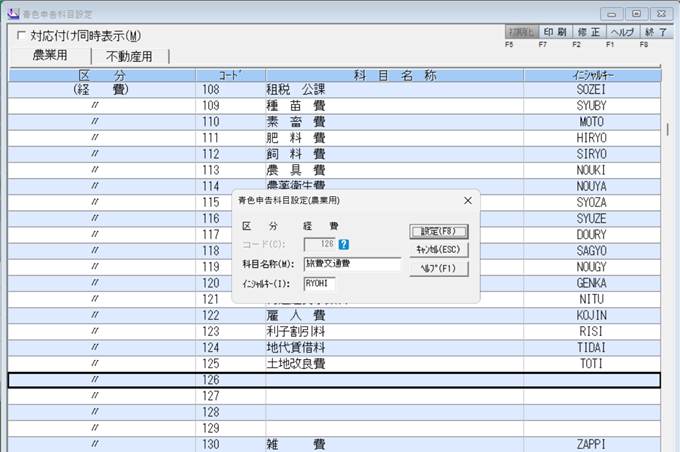
Task: Click the code 114 cell
Action: coord(230,187)
